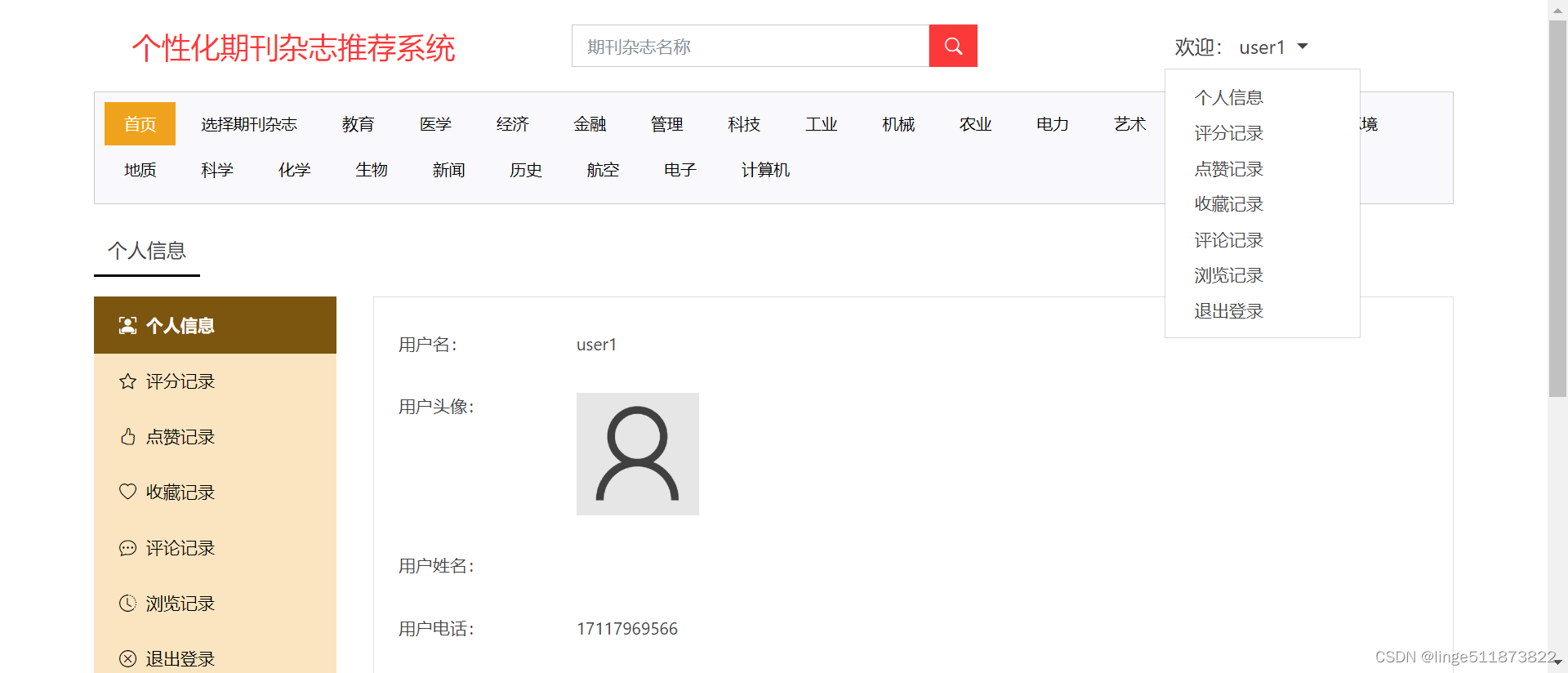Click the 用户名 label
This screenshot has width=1568, height=673.
click(428, 345)
